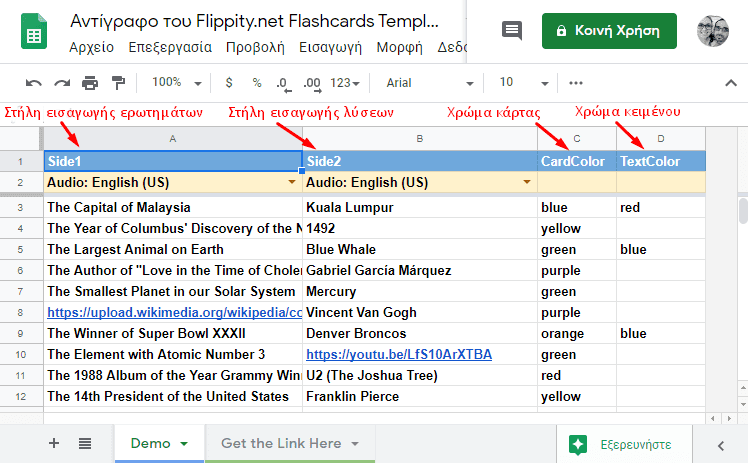Open the youtu.be/LfS10ArXTBA link

coord(399,354)
